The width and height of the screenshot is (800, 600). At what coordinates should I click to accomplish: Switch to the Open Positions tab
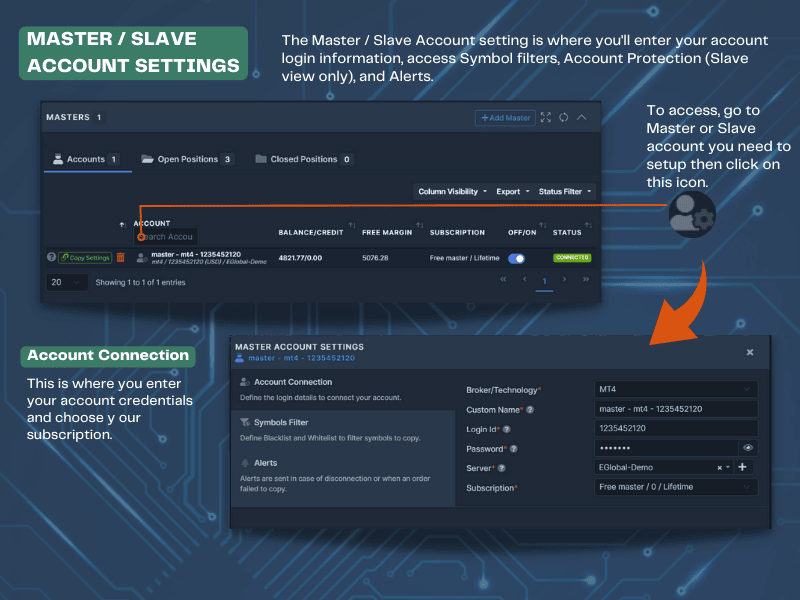point(187,159)
